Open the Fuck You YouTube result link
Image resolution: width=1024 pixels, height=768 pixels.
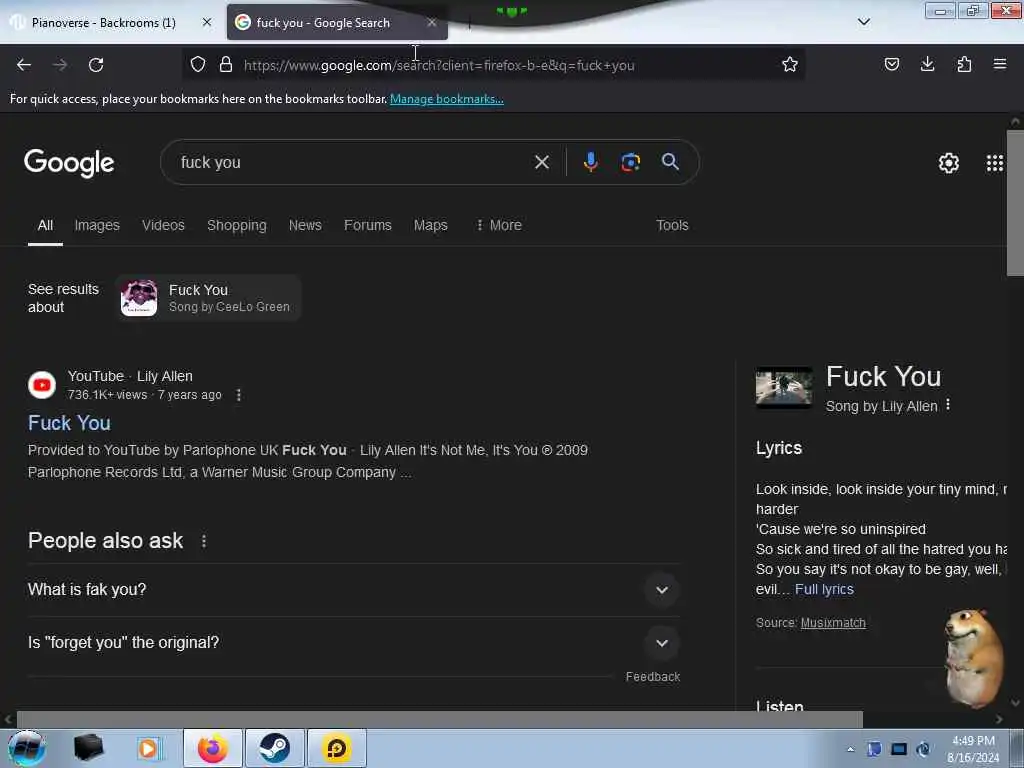pos(69,423)
